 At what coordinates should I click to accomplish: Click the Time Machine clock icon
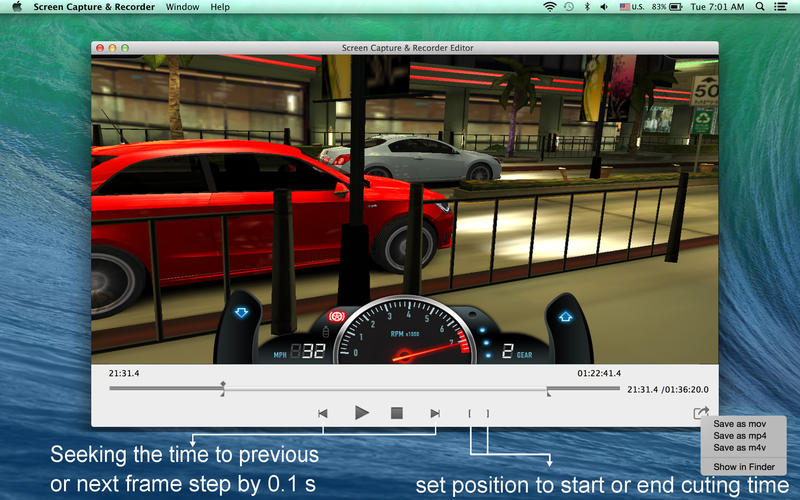click(x=569, y=7)
